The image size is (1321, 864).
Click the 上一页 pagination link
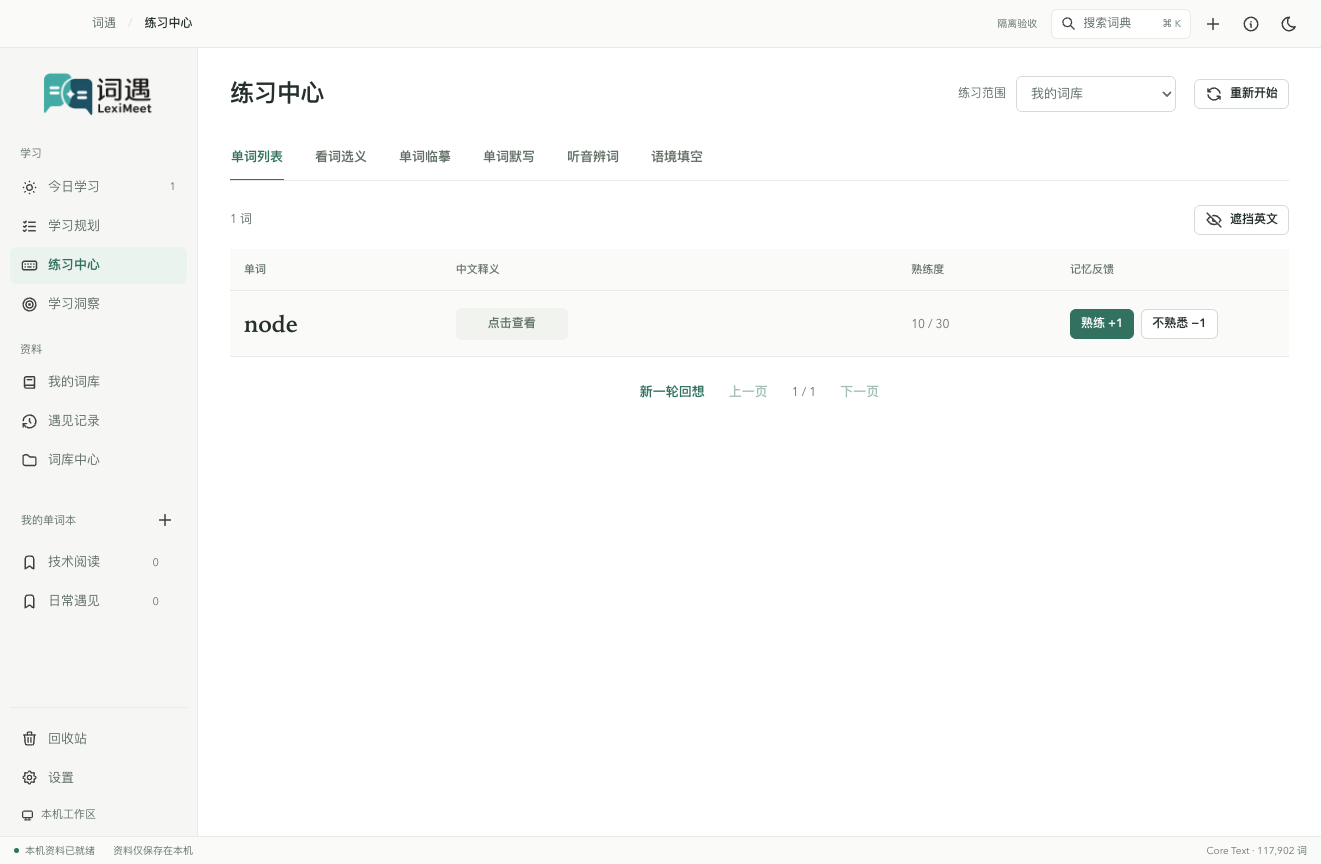pos(748,392)
